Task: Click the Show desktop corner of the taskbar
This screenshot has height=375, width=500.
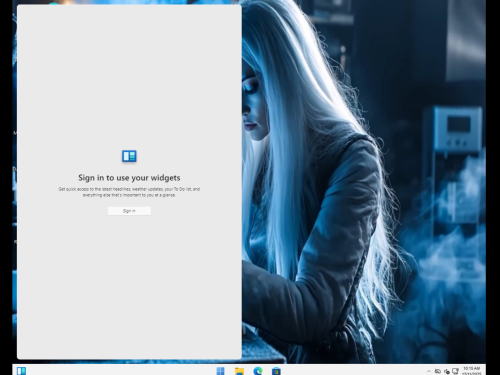Action: 484,370
